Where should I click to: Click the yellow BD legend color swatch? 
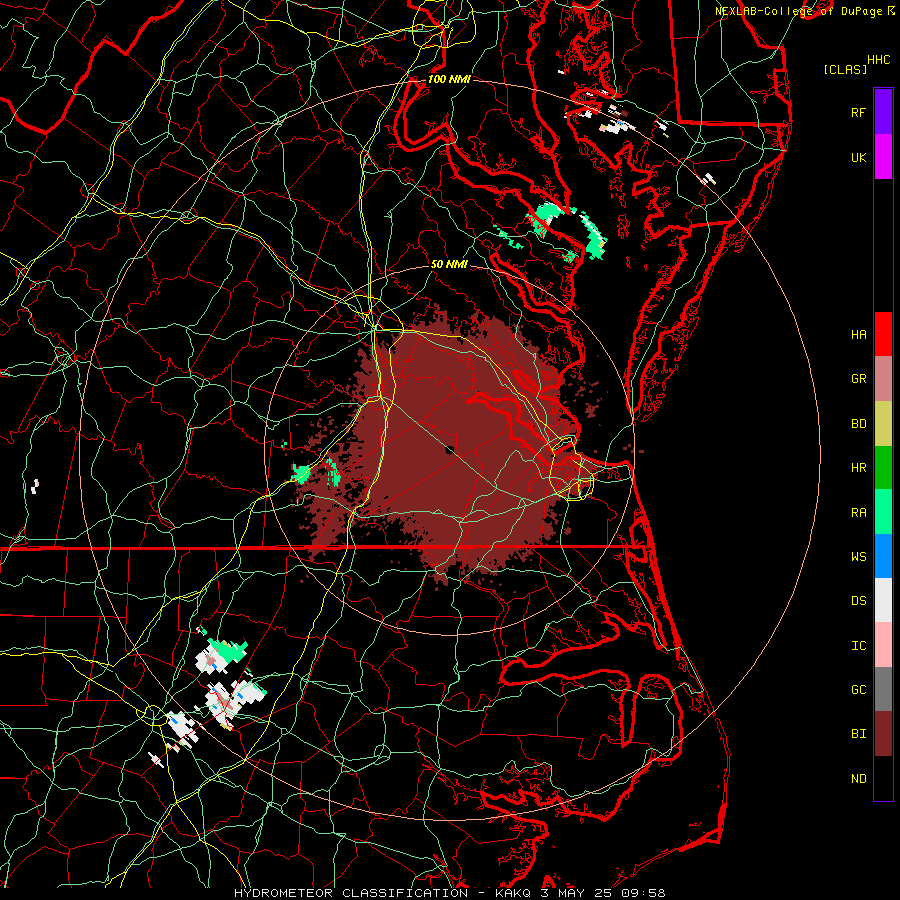pyautogui.click(x=883, y=424)
